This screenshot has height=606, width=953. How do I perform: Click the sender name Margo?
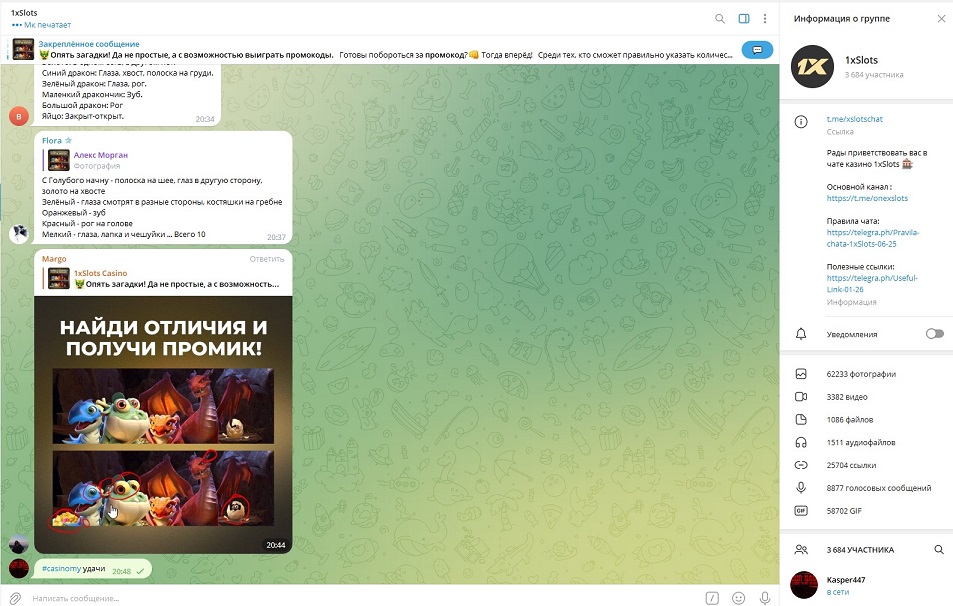[x=54, y=259]
